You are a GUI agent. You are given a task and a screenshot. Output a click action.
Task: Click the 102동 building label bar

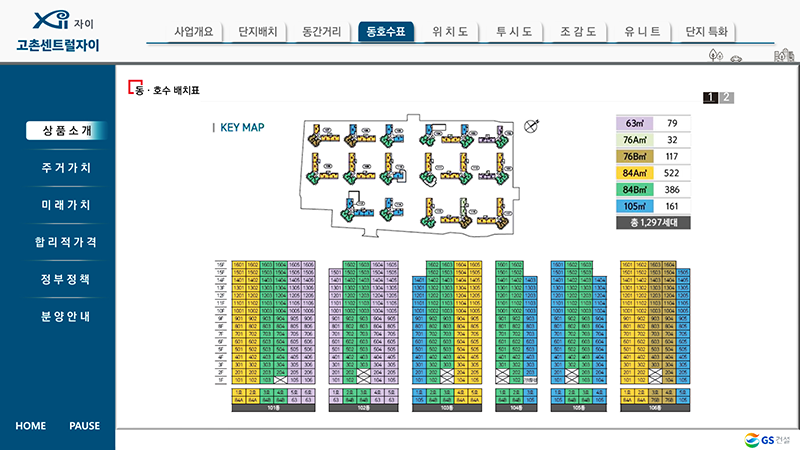[x=363, y=408]
